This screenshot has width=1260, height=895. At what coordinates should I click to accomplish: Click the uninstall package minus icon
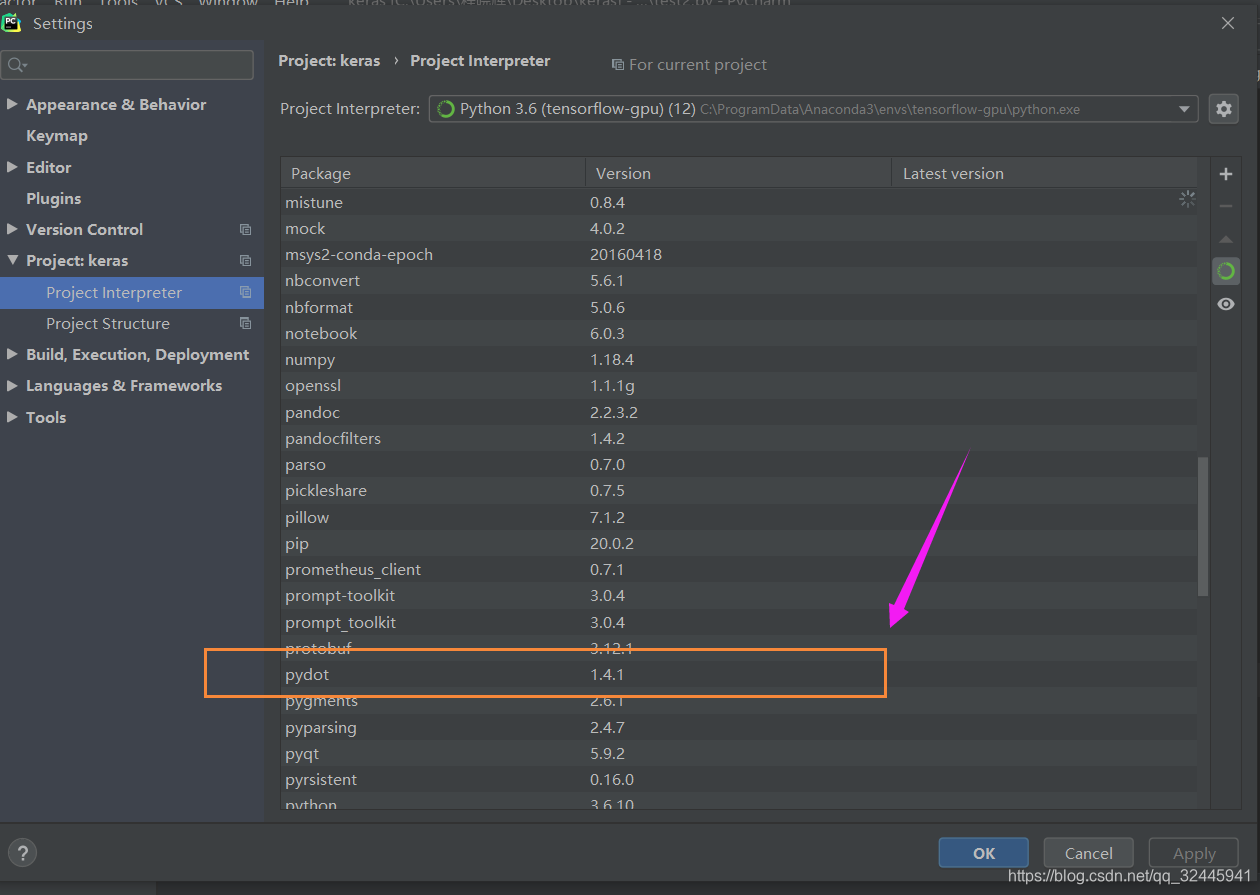coord(1226,206)
